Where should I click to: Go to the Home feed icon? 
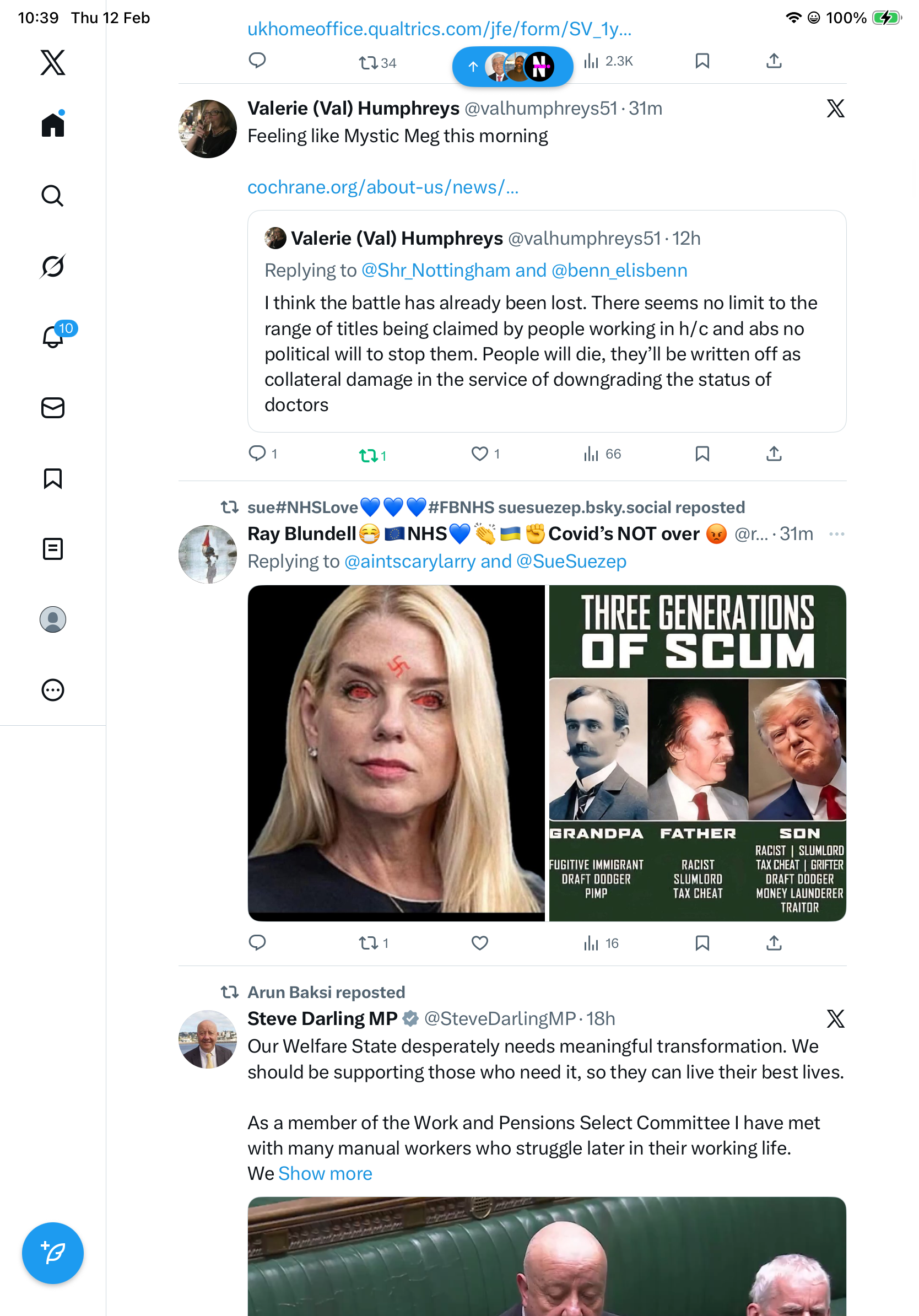click(x=52, y=125)
